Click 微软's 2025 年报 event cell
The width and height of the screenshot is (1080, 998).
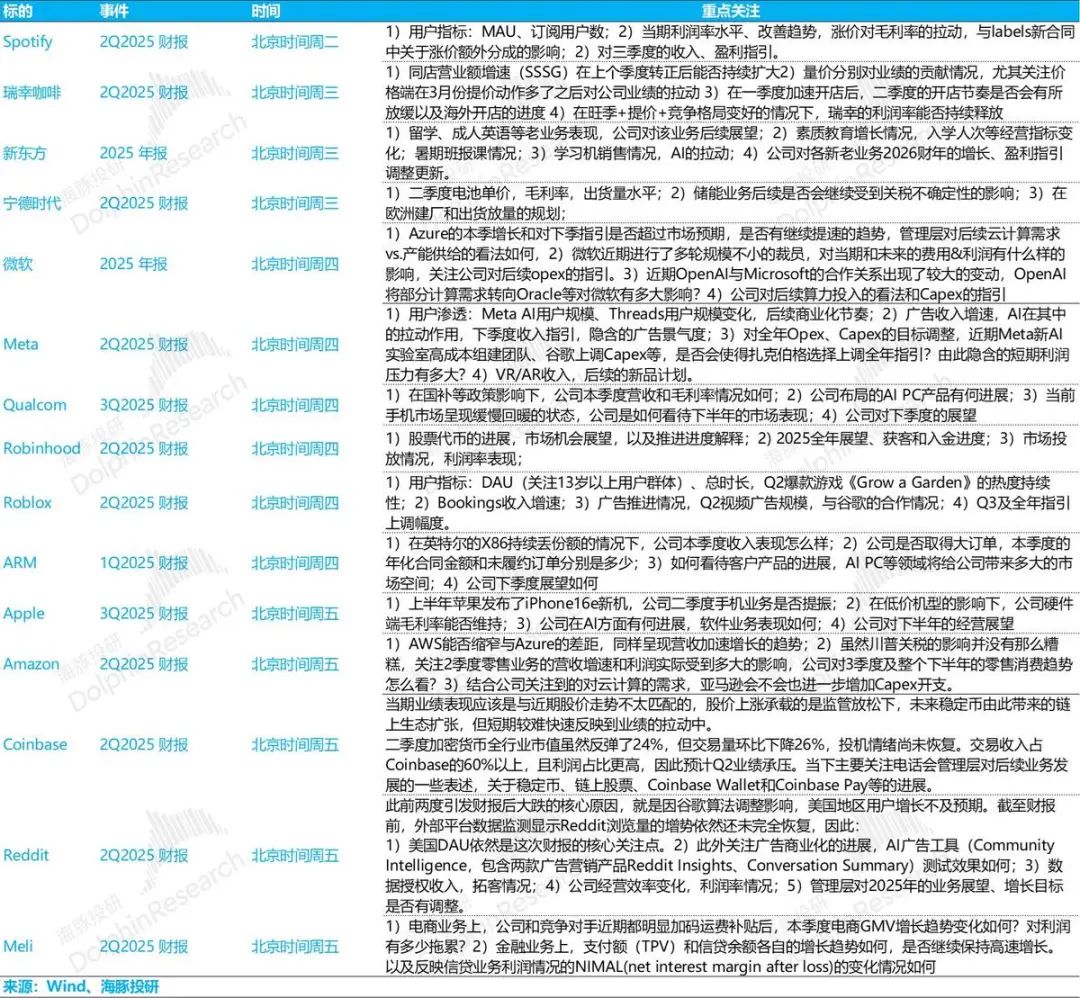(134, 264)
